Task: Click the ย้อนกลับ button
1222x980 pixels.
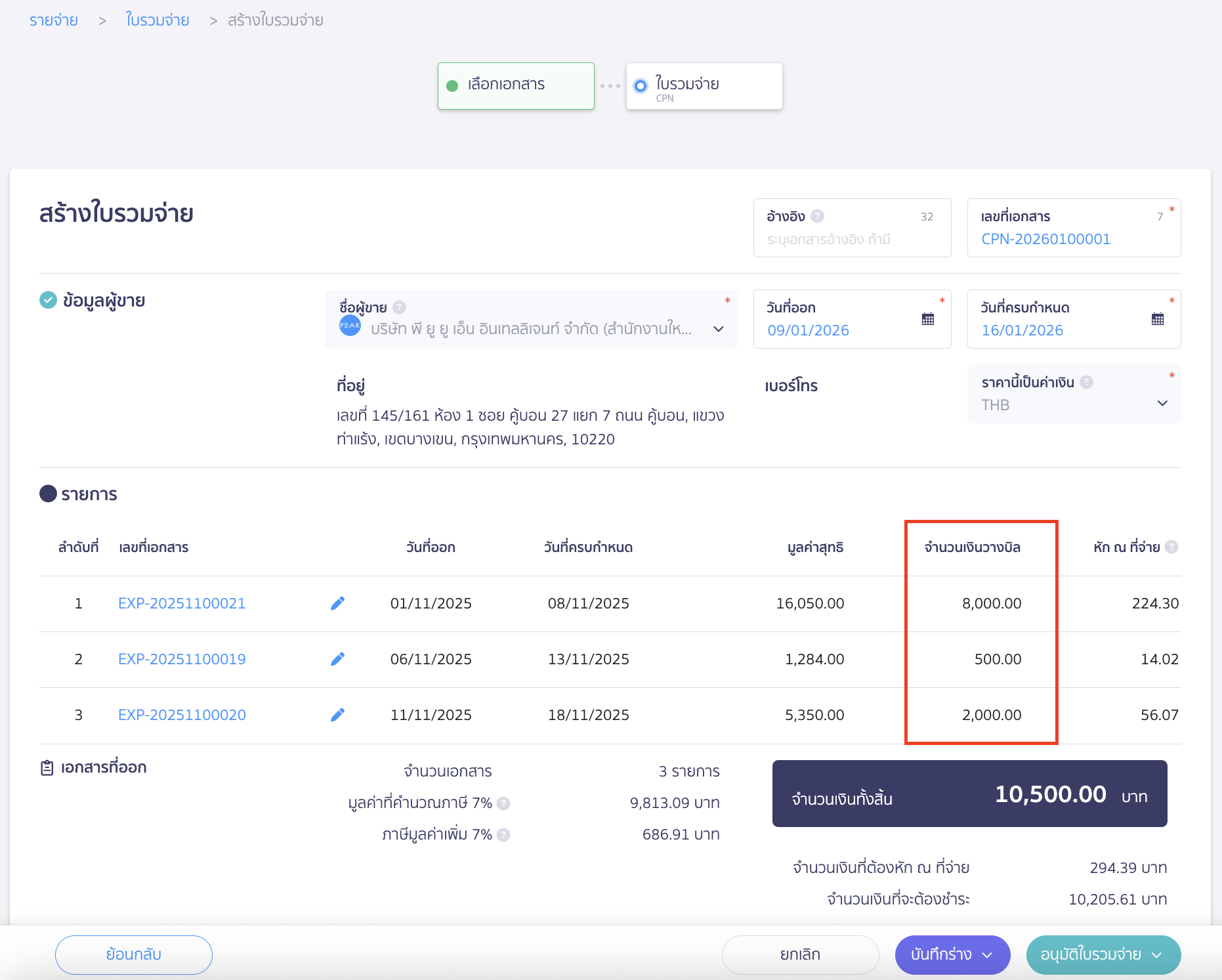Action: pos(134,954)
